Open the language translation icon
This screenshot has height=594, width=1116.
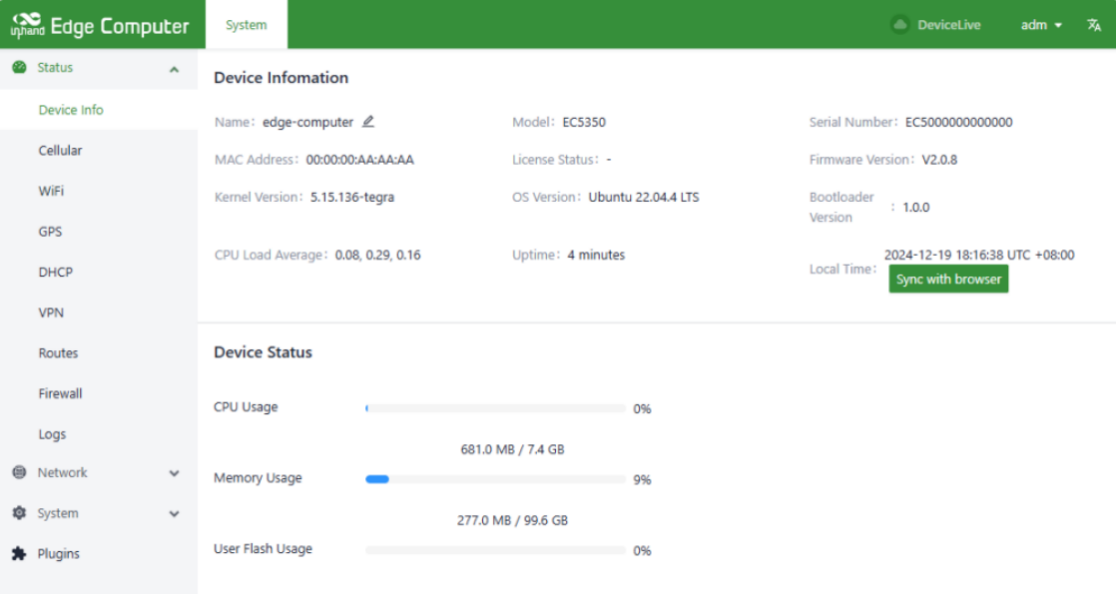1093,25
